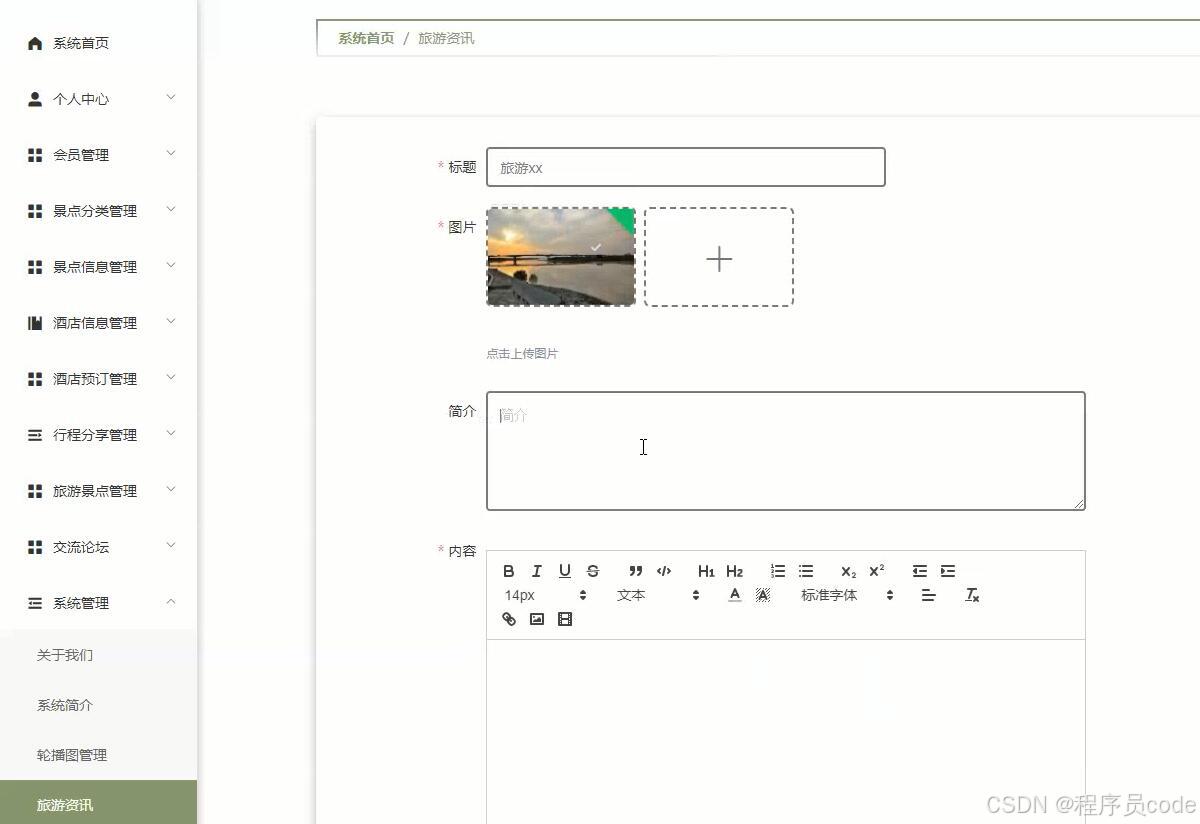Open 轮播图管理 in the sidebar
Screen dimensions: 1200x824
coord(71,754)
